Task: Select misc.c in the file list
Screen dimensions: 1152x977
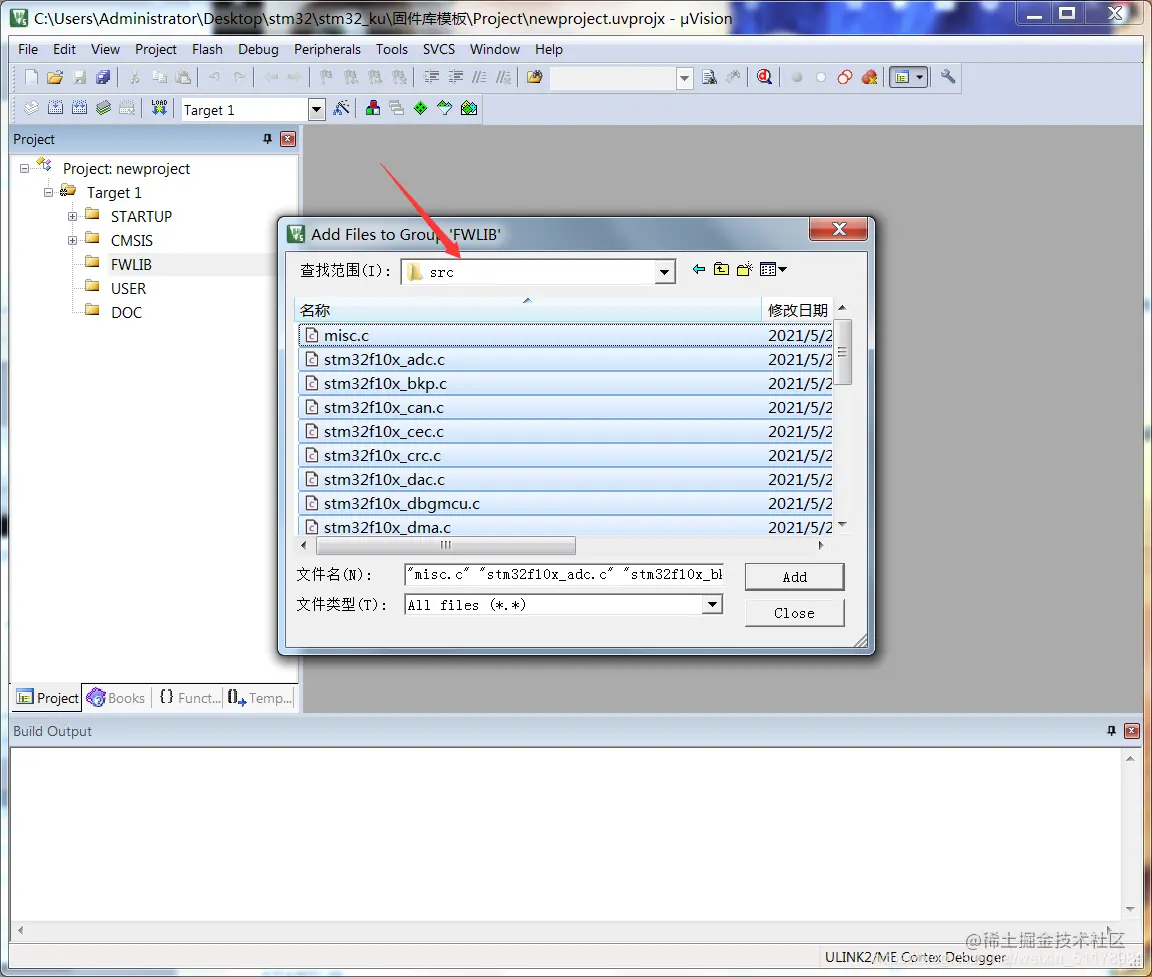Action: tap(565, 336)
